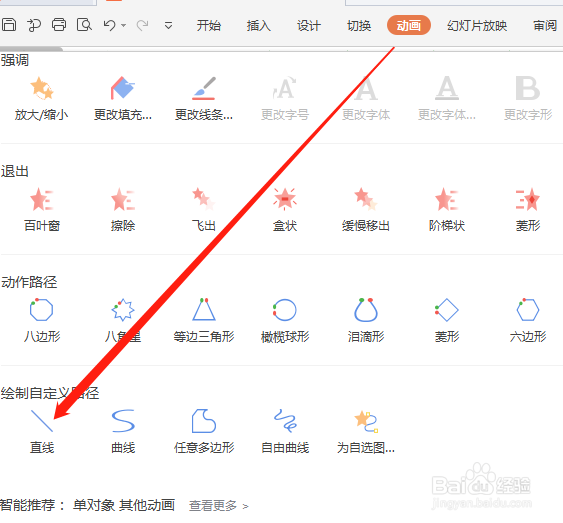Draw a 自由曲线 custom path

tap(285, 431)
